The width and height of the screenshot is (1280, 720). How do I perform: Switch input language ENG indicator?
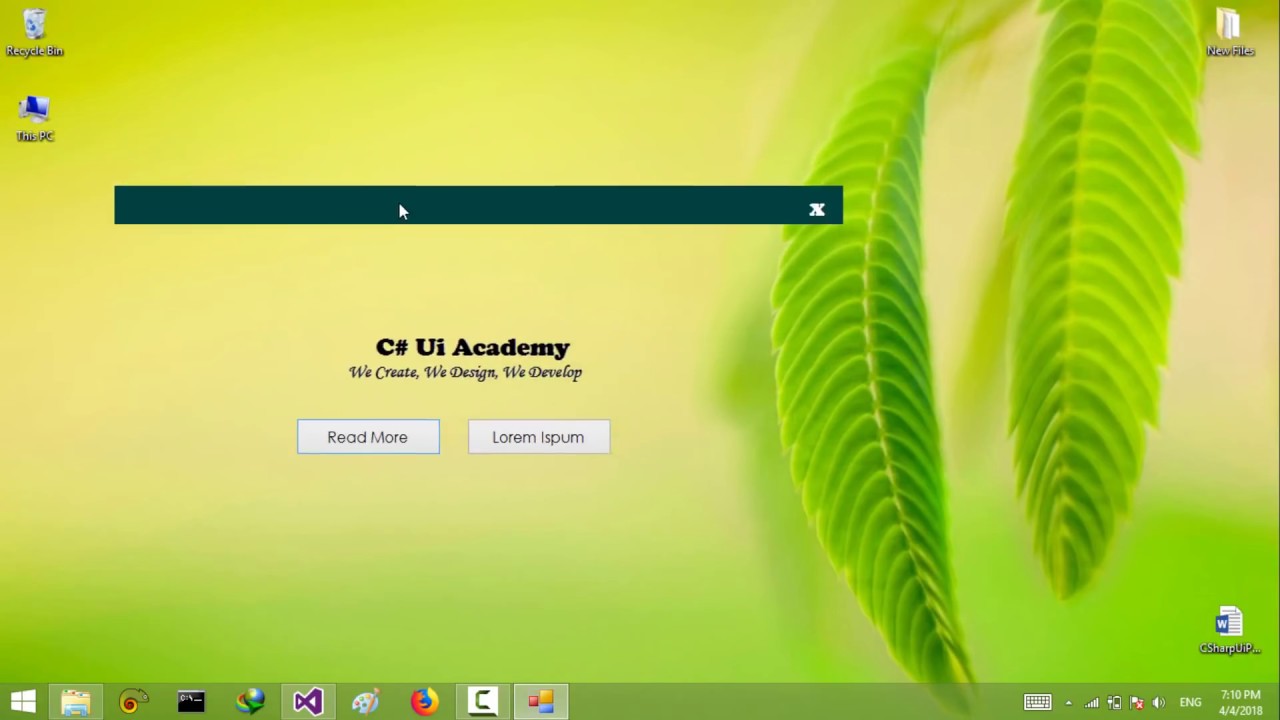pyautogui.click(x=1191, y=703)
